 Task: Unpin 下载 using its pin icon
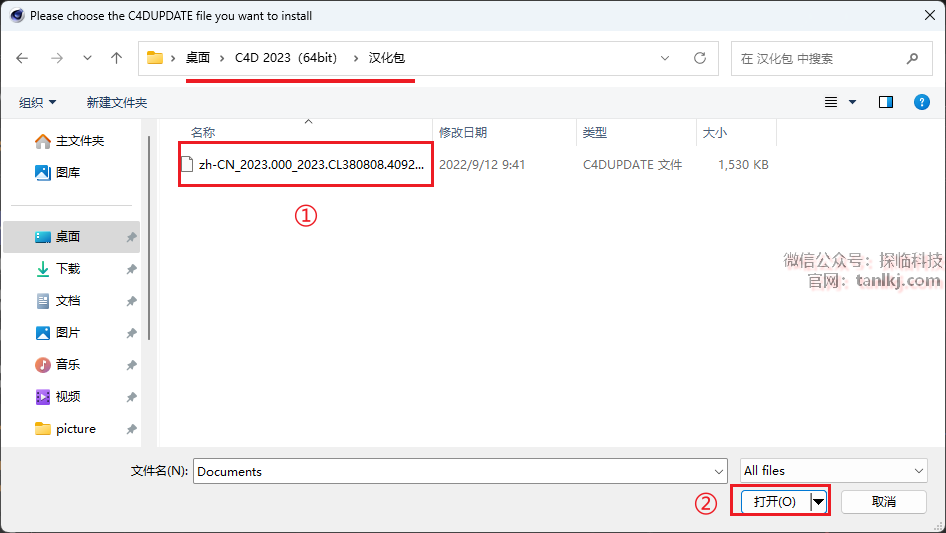(131, 269)
